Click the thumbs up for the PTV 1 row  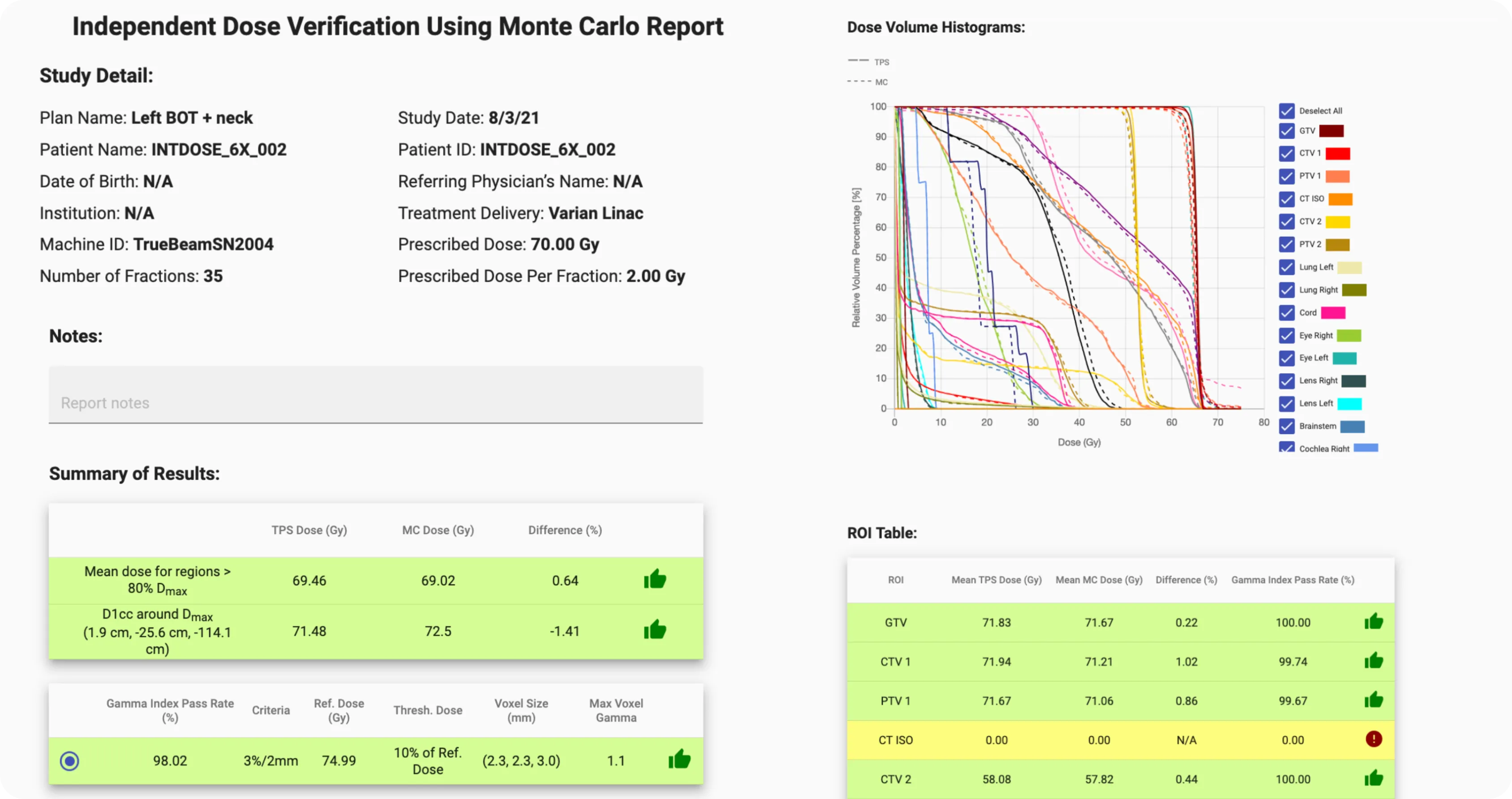click(1374, 699)
